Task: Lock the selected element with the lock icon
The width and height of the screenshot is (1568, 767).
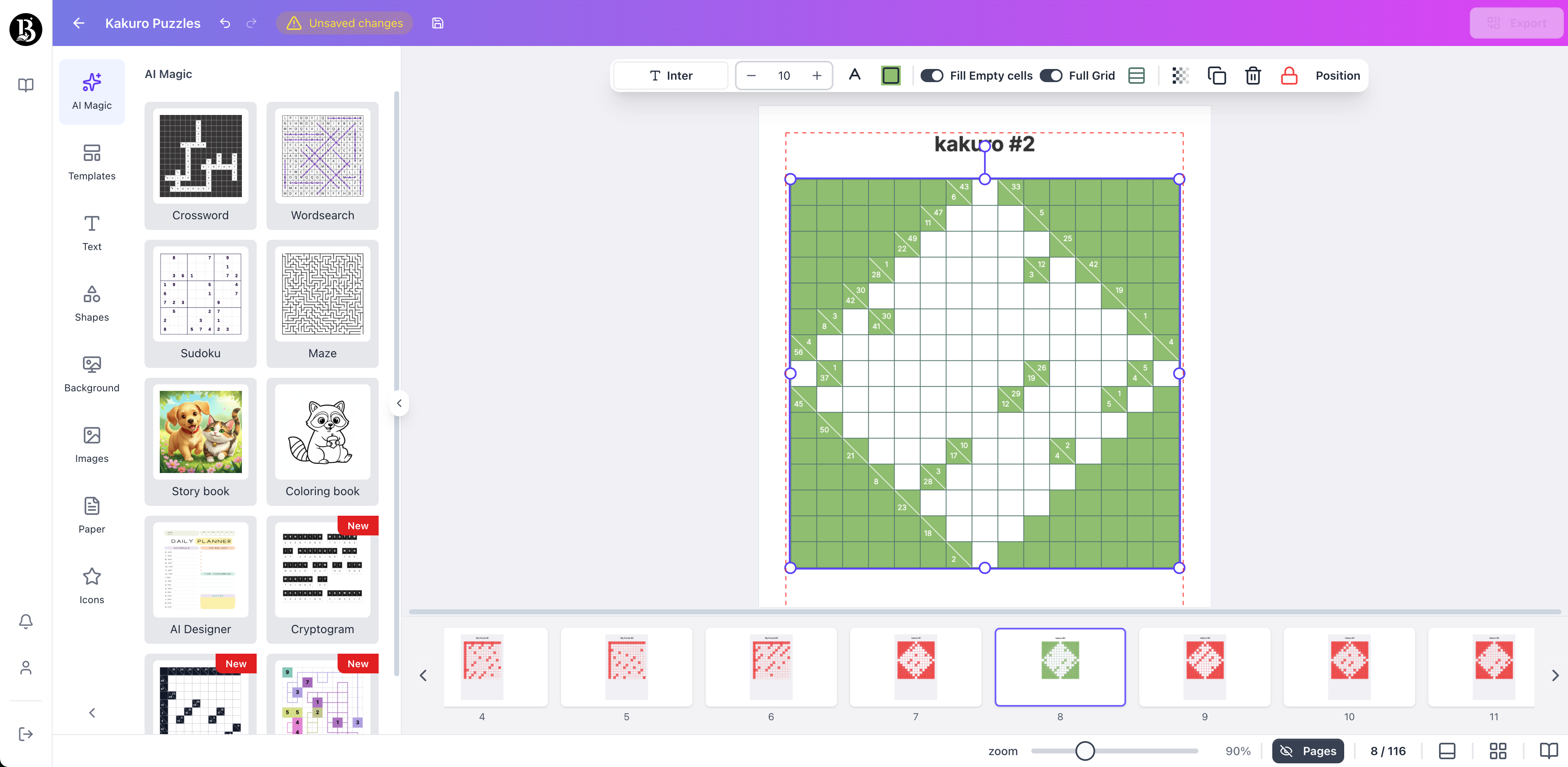Action: click(x=1289, y=76)
